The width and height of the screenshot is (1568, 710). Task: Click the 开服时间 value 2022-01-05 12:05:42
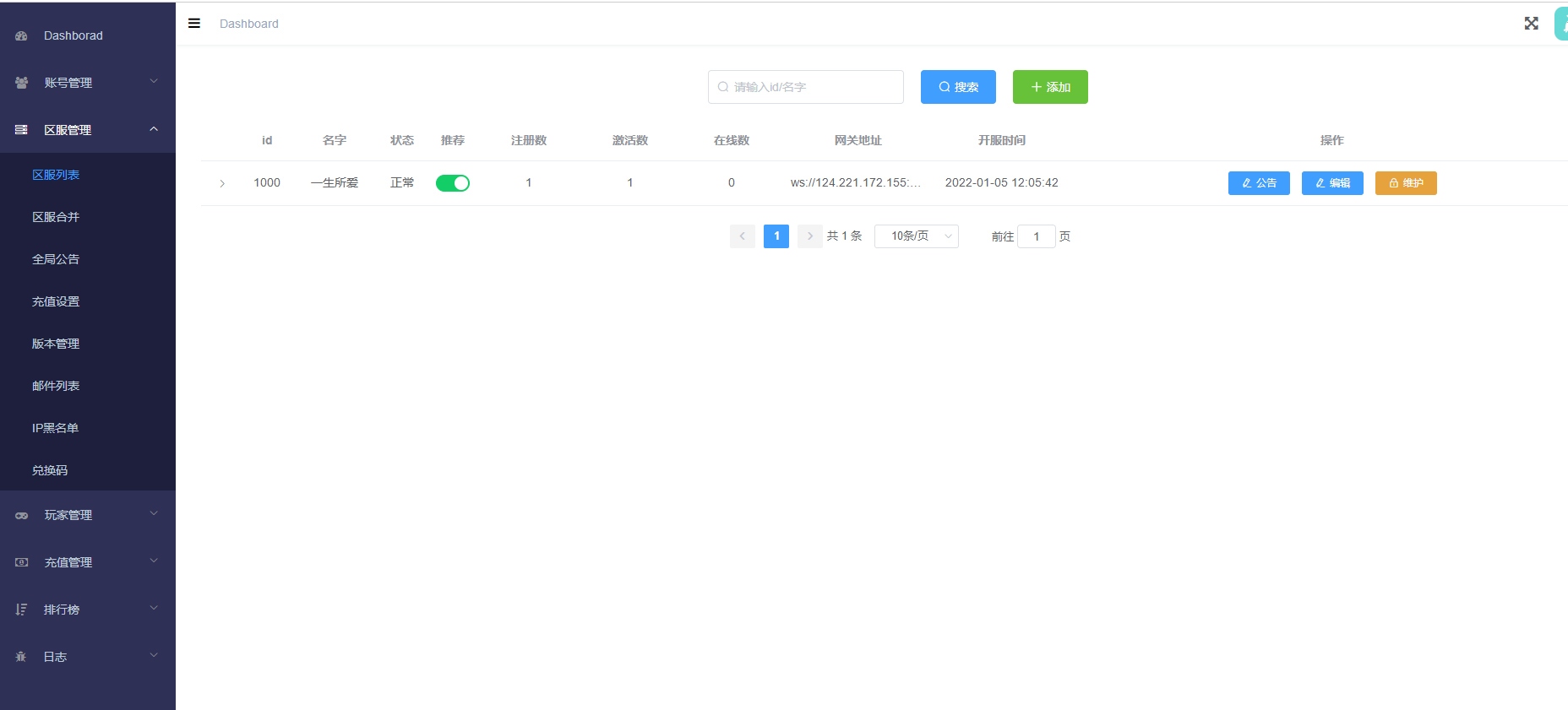tap(1002, 182)
